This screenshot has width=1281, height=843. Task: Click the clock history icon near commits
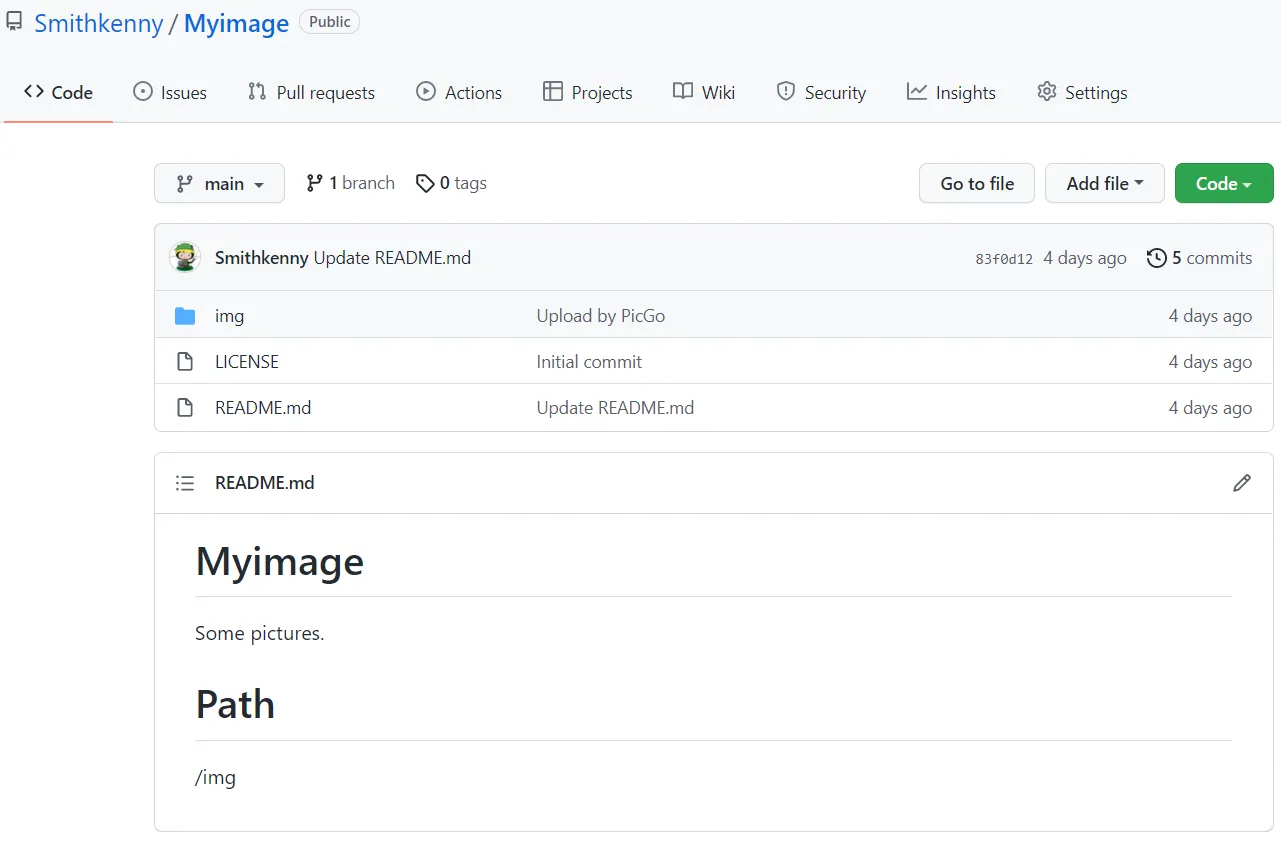click(1156, 258)
